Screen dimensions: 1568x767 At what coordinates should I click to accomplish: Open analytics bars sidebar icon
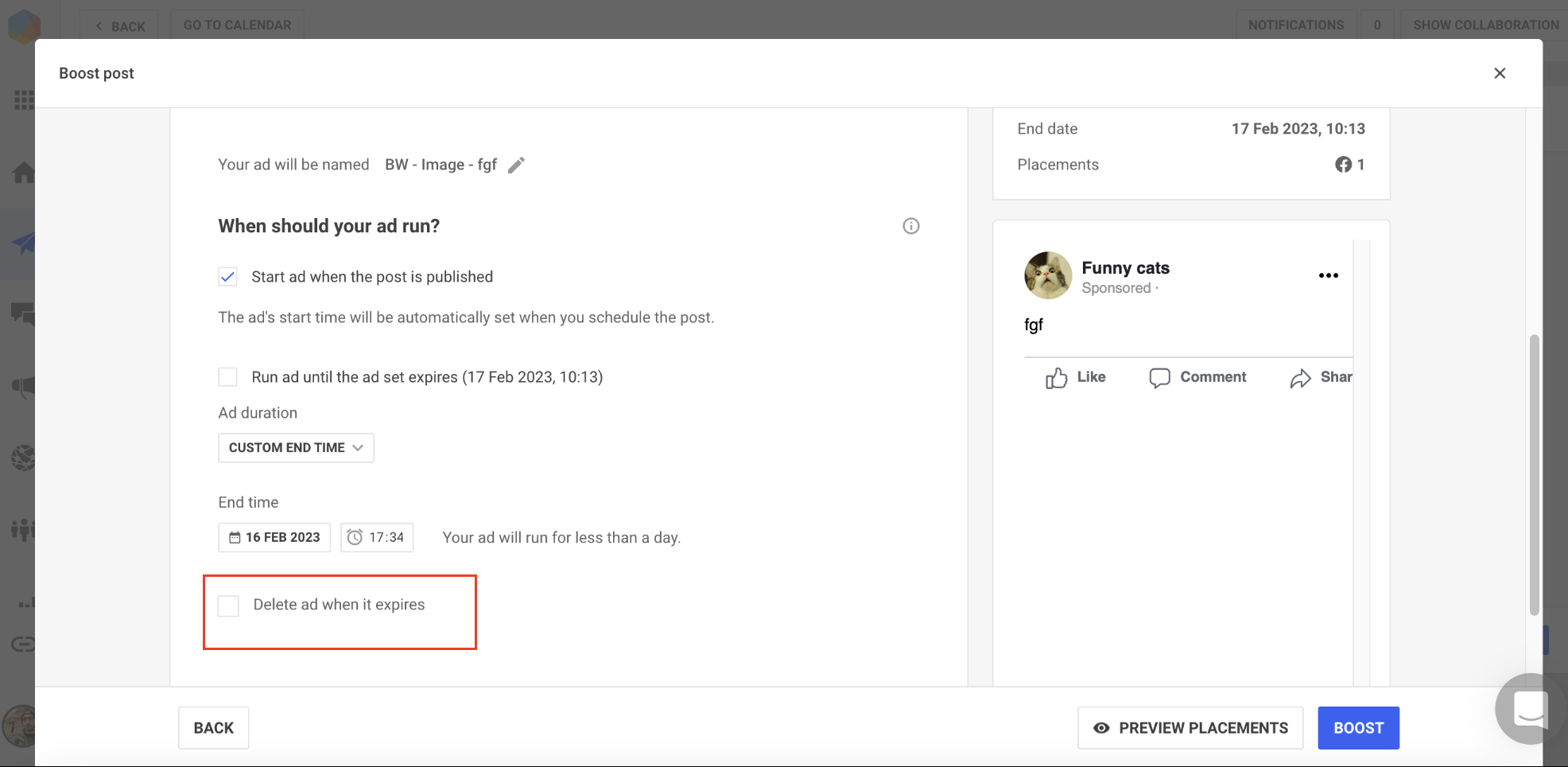[25, 602]
